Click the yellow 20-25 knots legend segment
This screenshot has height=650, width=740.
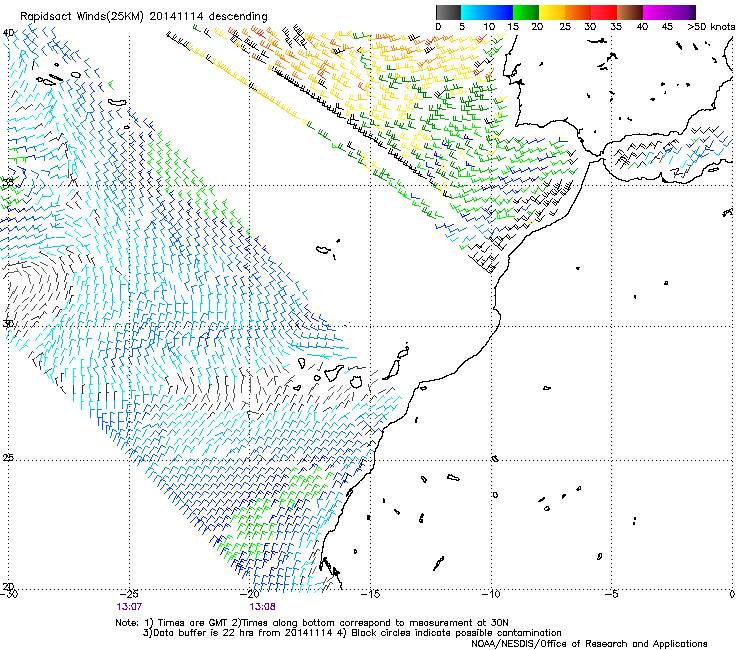click(552, 12)
